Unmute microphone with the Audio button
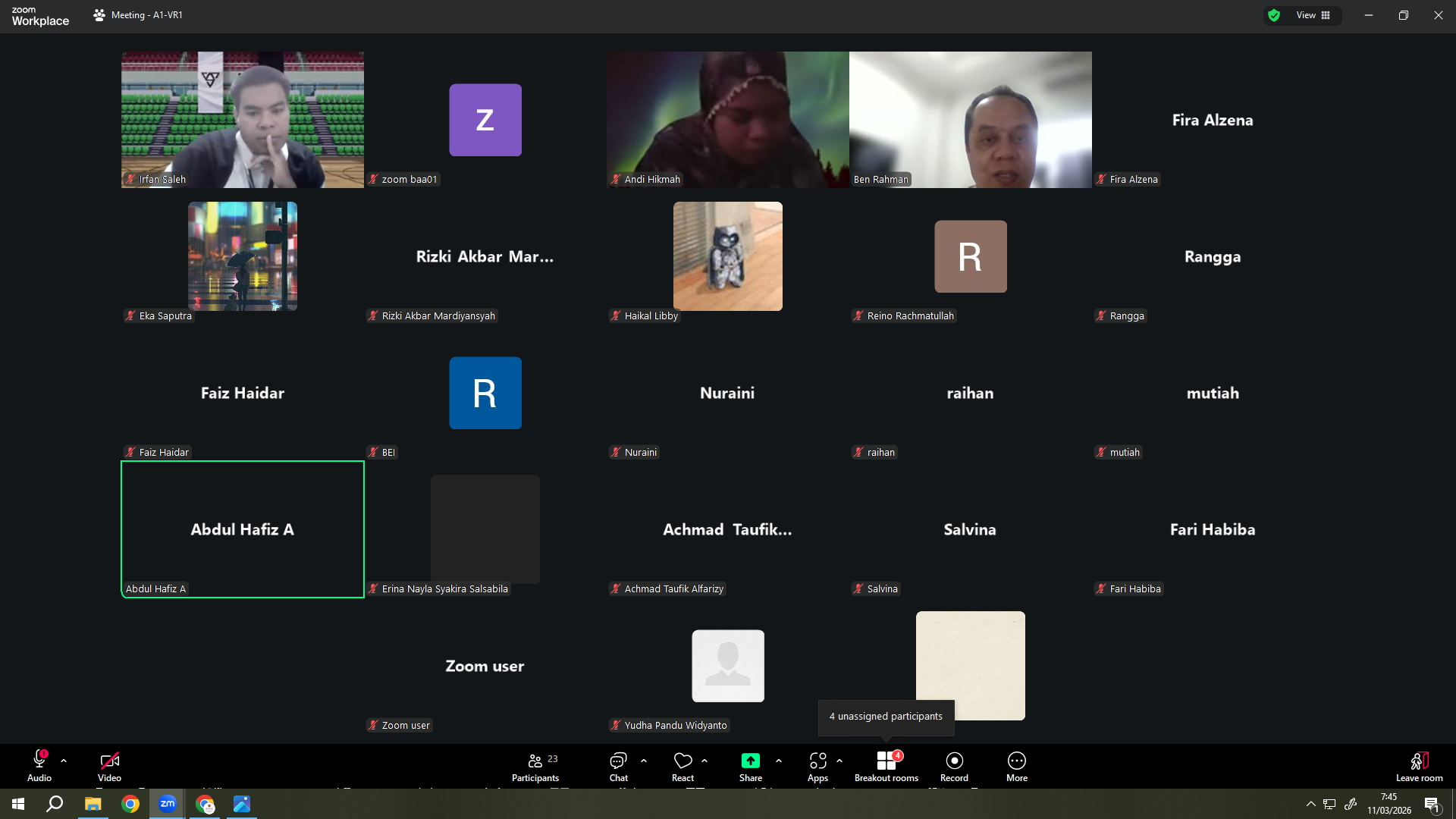Viewport: 1456px width, 819px height. tap(39, 766)
